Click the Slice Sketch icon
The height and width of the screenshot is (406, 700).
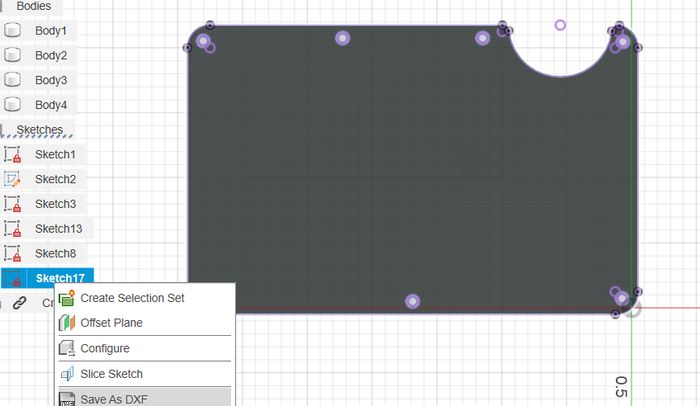[67, 374]
